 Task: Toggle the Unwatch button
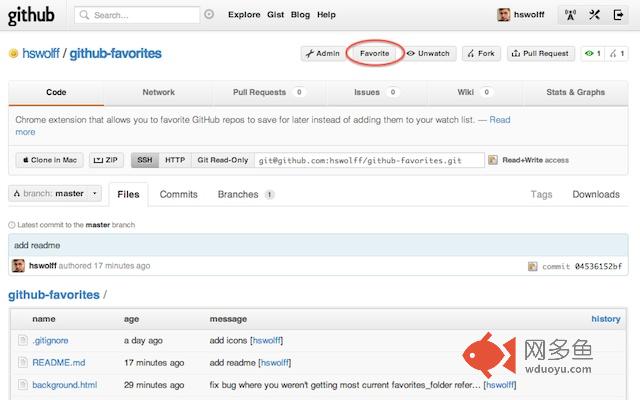pyautogui.click(x=428, y=53)
